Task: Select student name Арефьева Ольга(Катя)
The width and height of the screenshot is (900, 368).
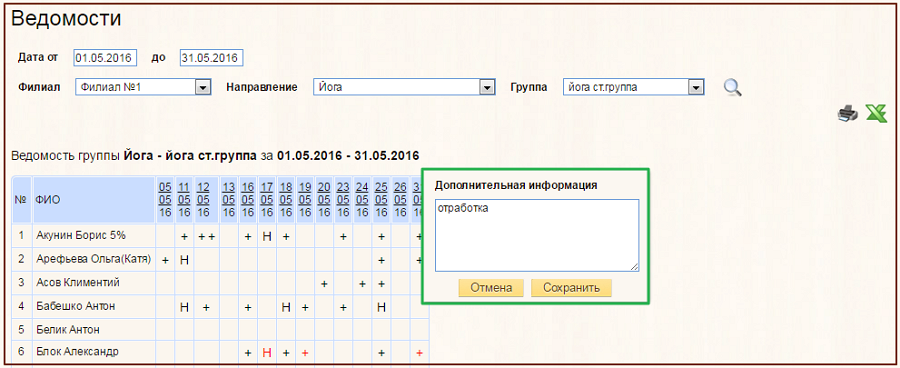Action: click(x=94, y=259)
